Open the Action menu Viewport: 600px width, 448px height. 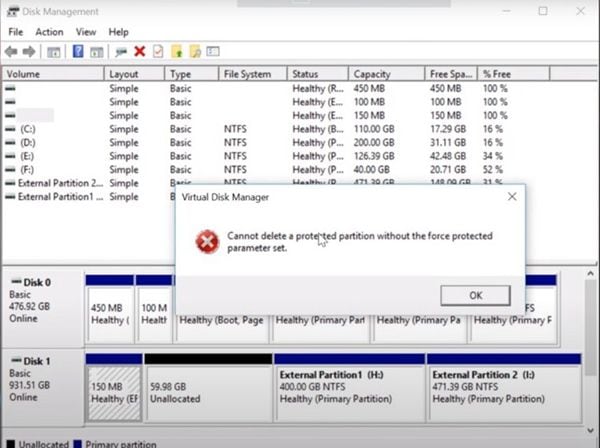pyautogui.click(x=49, y=32)
